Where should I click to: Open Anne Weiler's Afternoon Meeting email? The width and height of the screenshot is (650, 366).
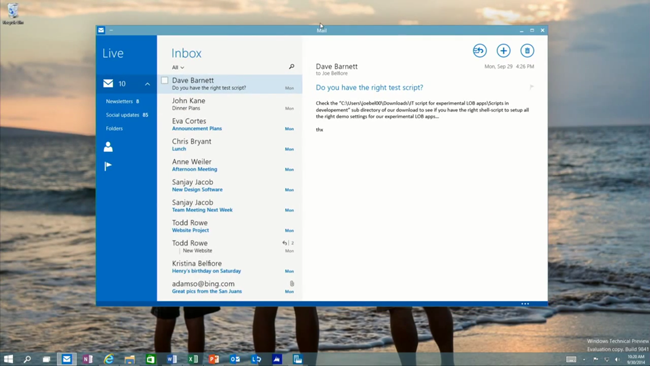(230, 165)
